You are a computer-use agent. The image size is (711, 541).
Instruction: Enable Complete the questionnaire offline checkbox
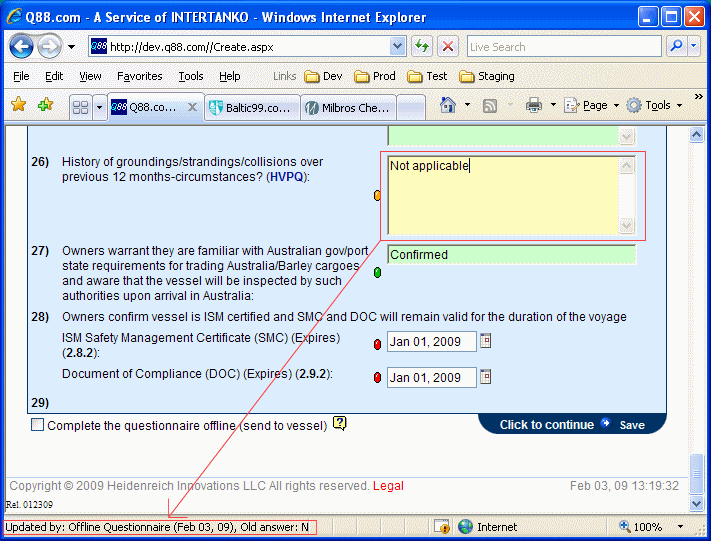click(38, 425)
